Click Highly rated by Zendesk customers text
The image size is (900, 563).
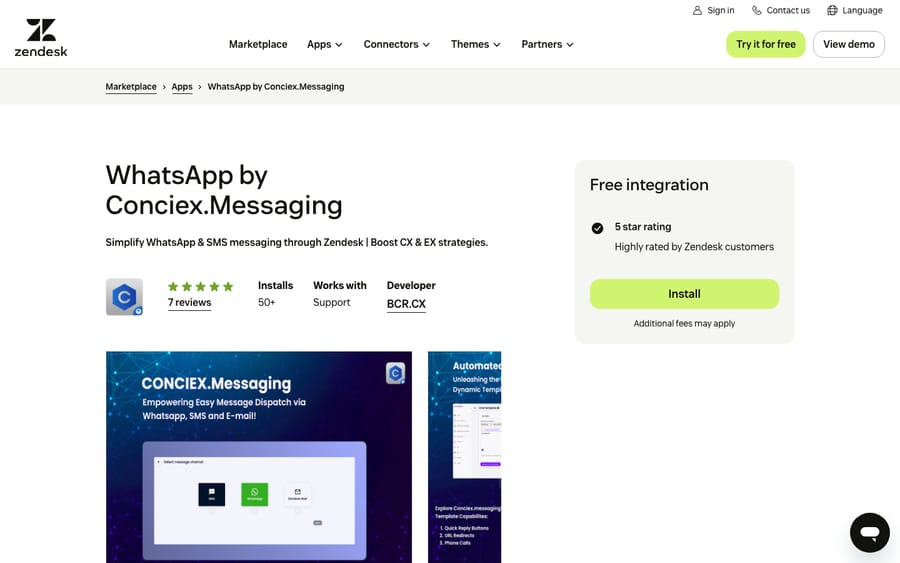[694, 247]
